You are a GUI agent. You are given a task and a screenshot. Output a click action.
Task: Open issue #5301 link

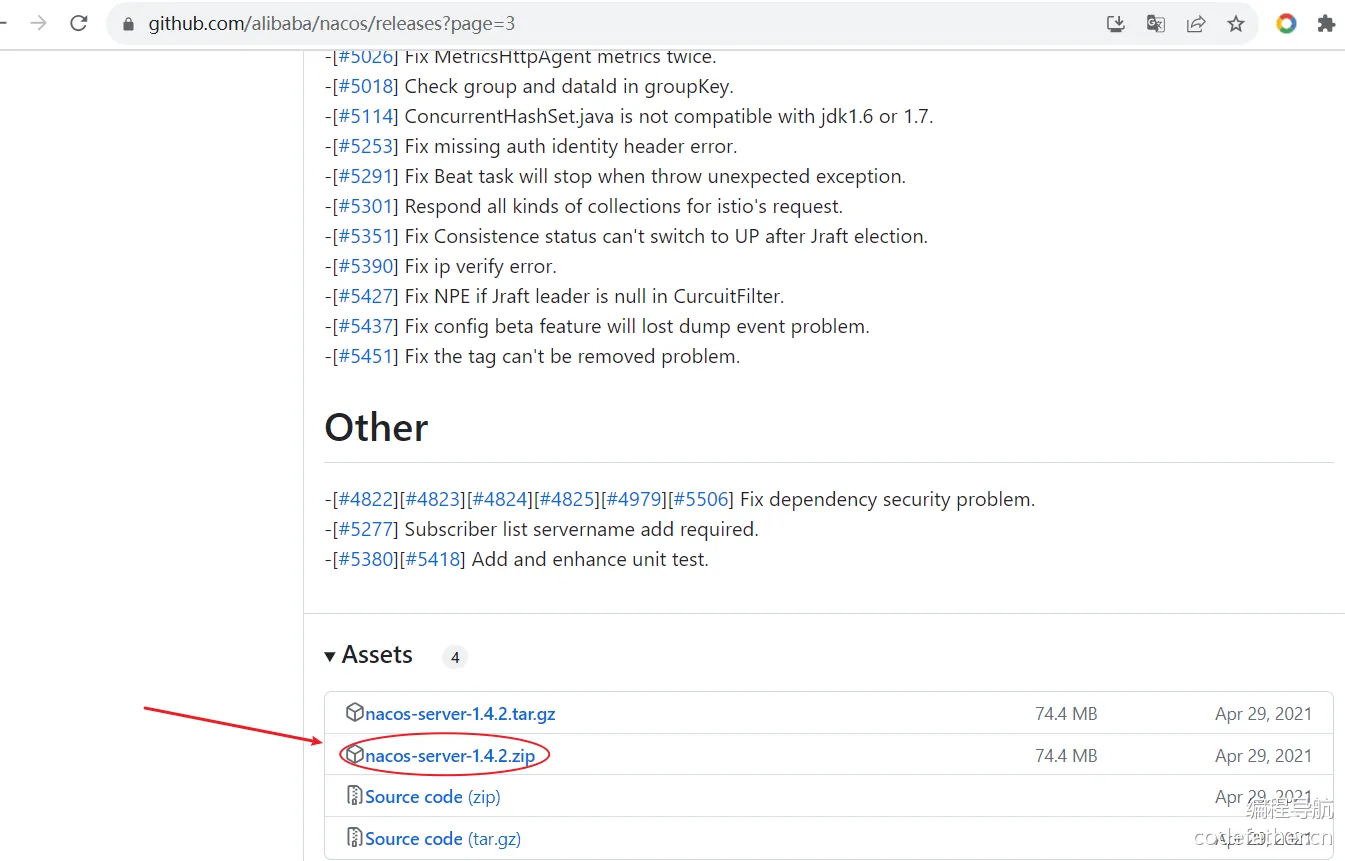tap(364, 207)
